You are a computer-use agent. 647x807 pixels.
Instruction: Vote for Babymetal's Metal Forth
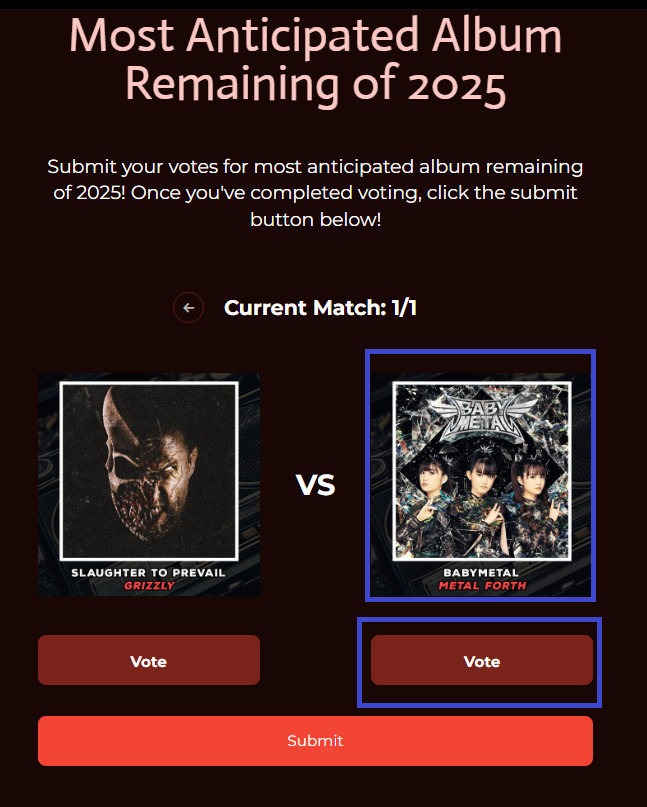[482, 660]
